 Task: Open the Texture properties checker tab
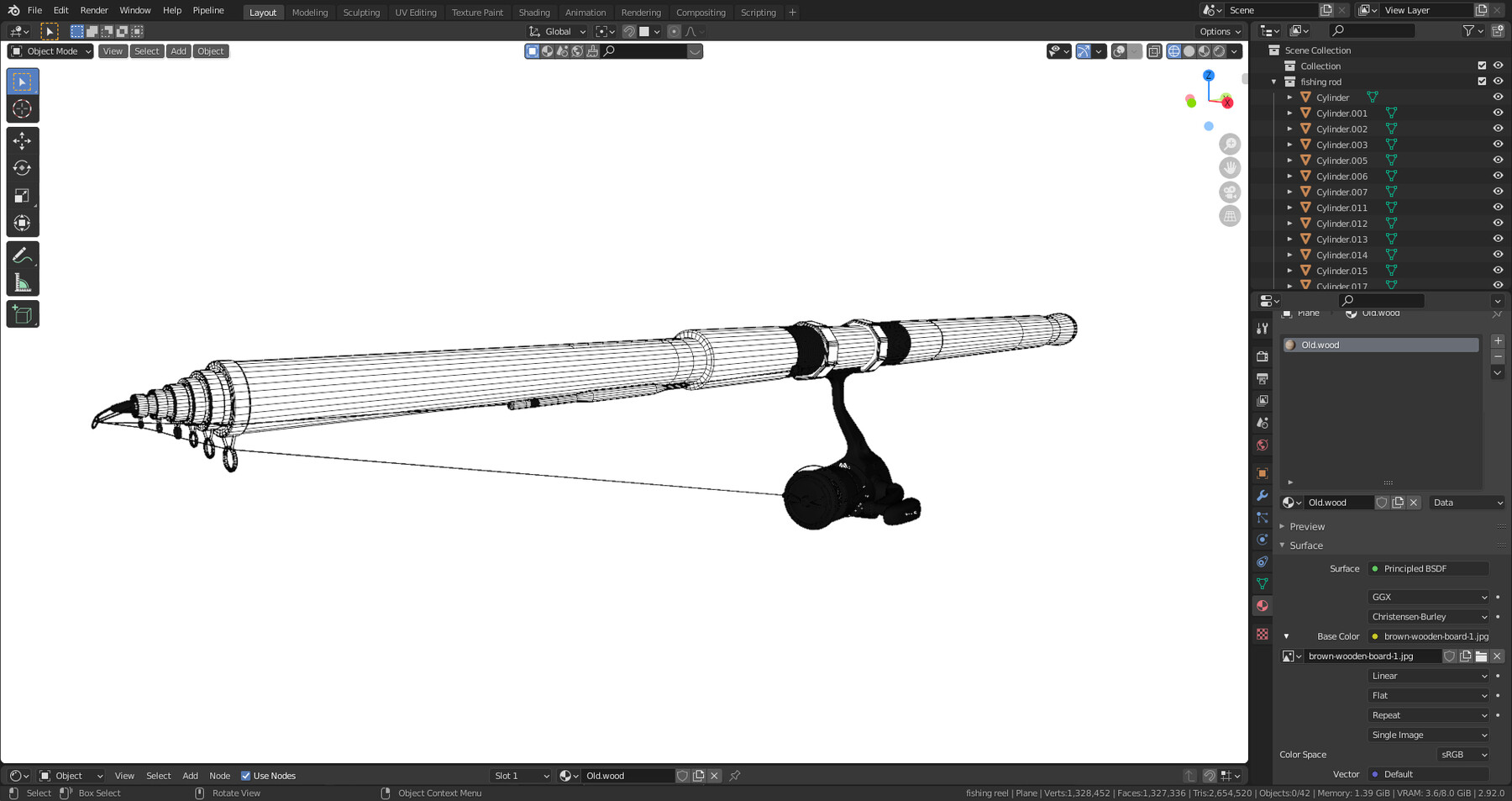coord(1263,635)
